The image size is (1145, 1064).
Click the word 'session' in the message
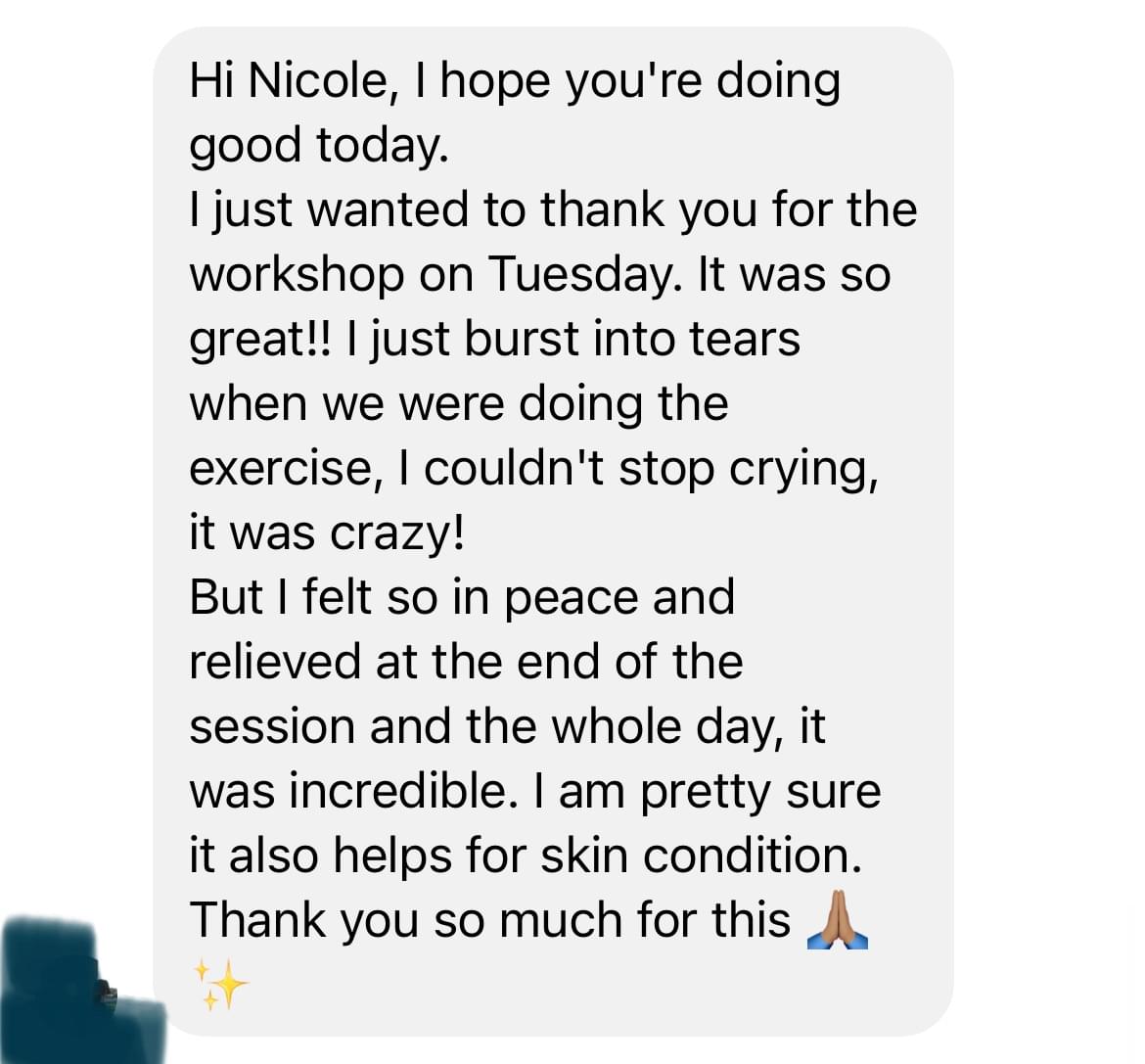point(272,727)
